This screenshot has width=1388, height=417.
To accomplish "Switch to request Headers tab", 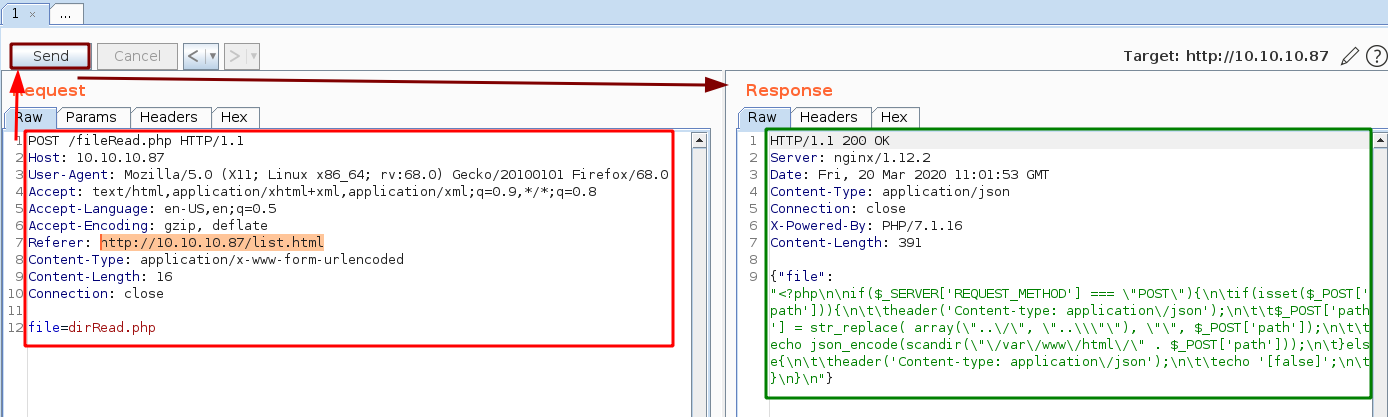I will click(170, 117).
